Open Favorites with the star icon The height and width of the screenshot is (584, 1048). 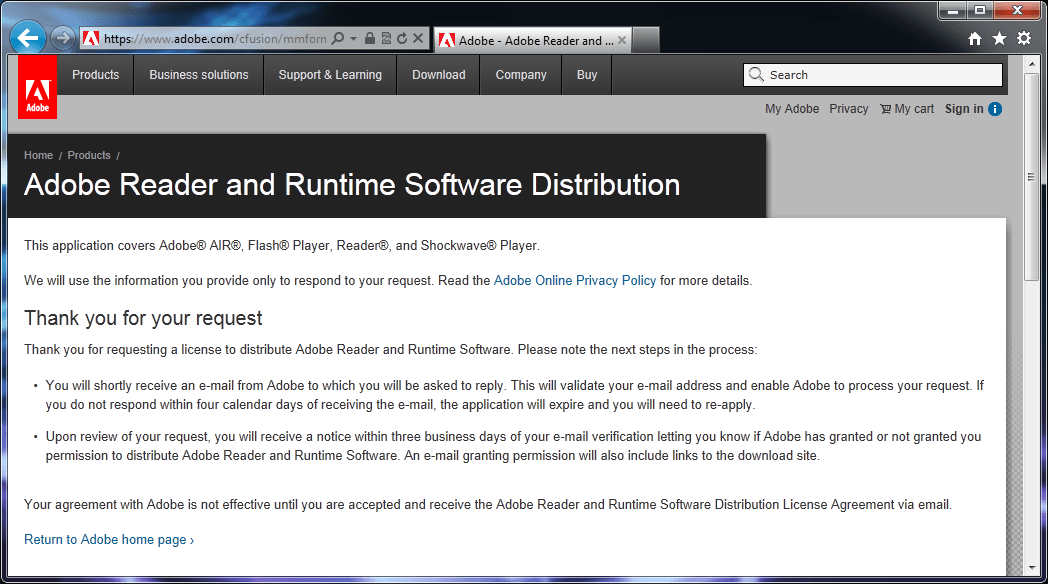point(998,37)
